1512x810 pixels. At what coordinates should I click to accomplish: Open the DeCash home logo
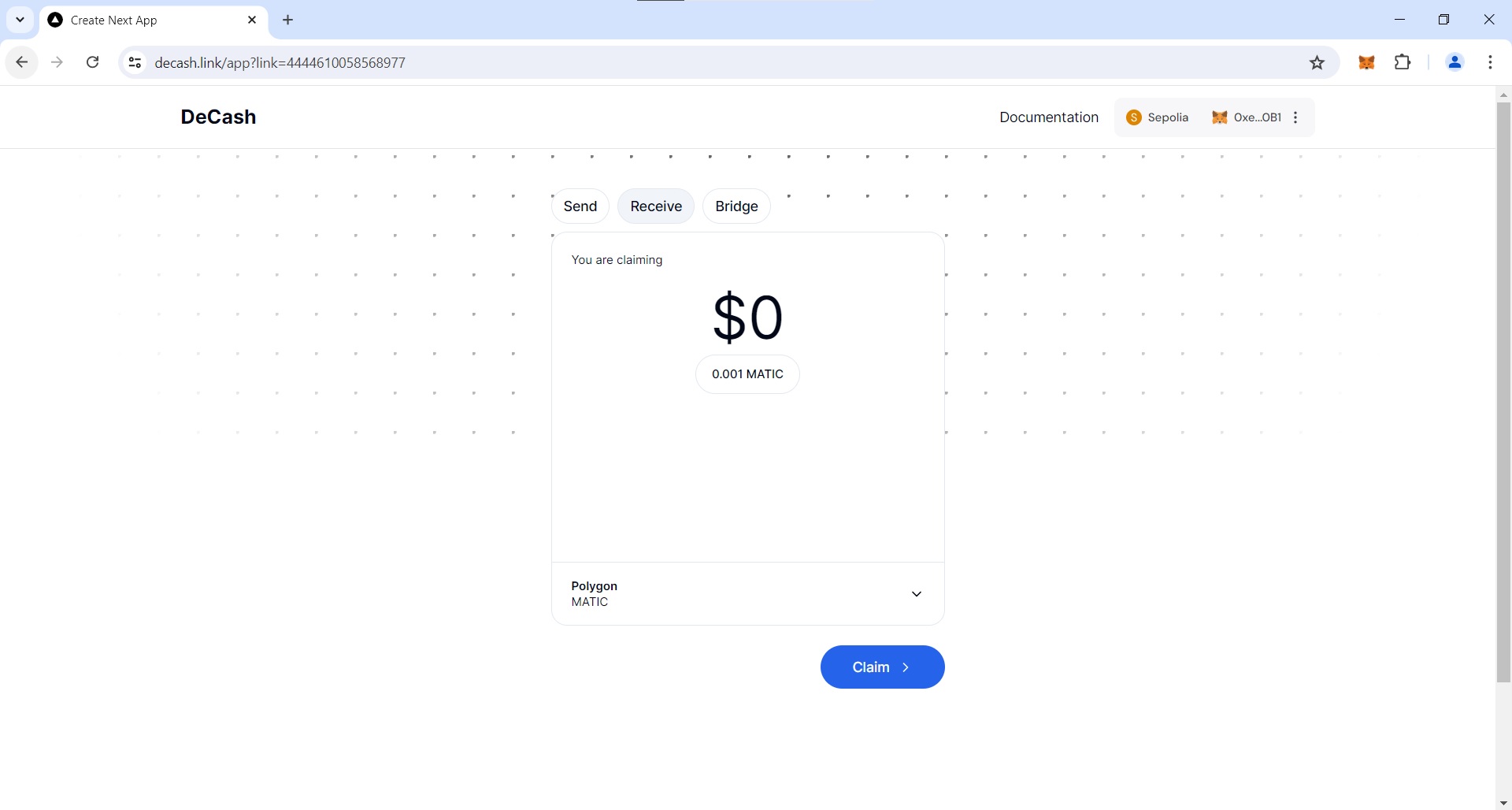[x=218, y=117]
